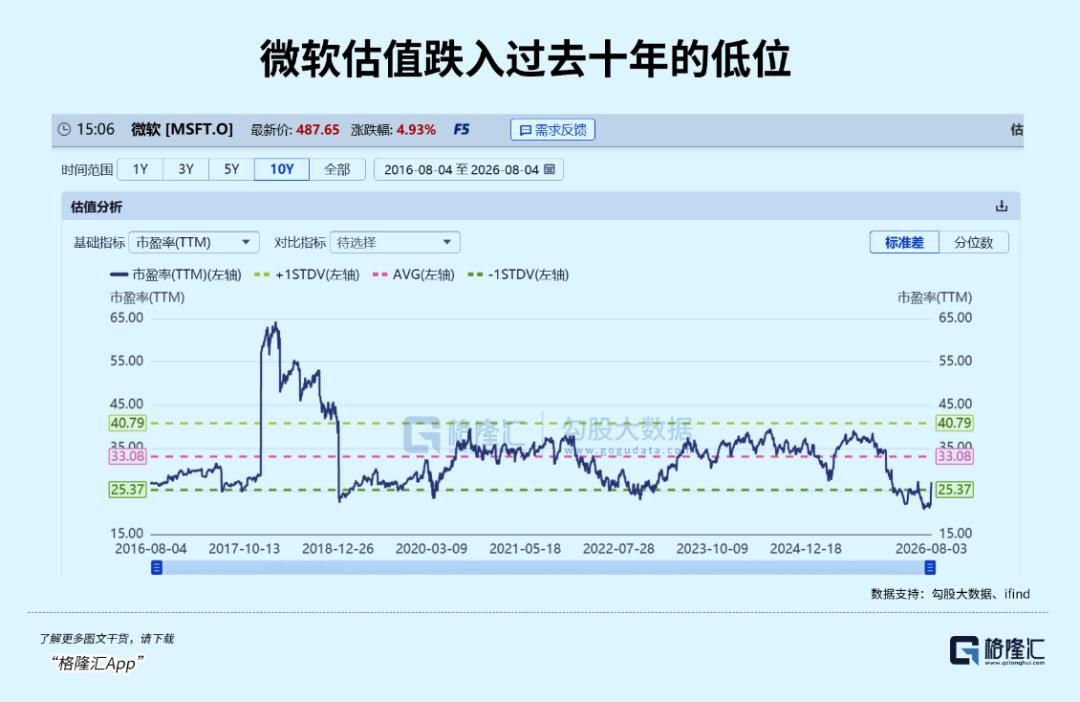Screen dimensions: 1080x702
Task: Click the F5 refresh shortcut icon
Action: coord(461,130)
